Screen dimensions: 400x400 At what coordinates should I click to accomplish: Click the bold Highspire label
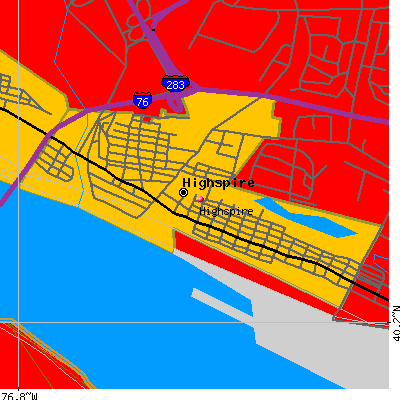218,183
